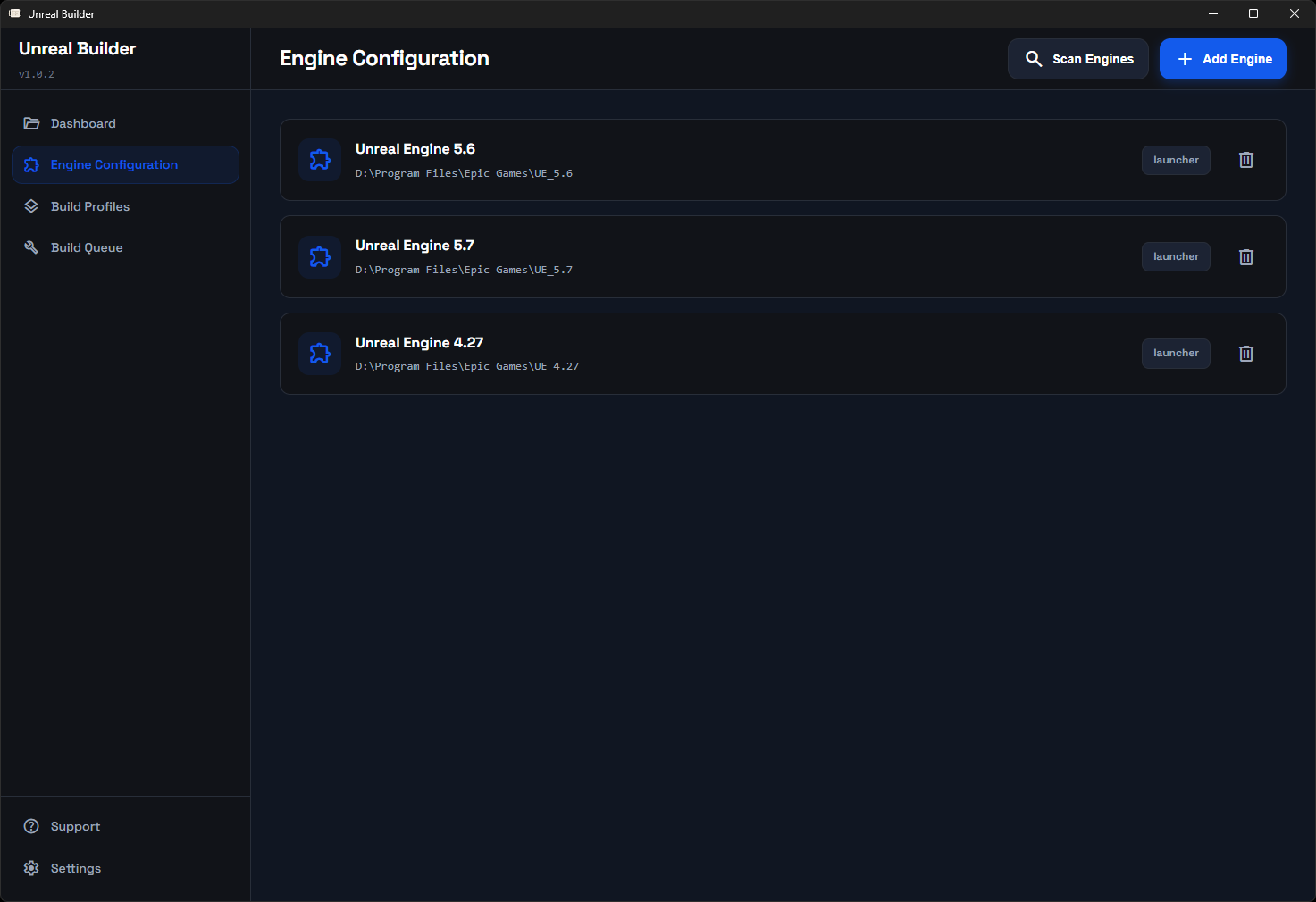Screen dimensions: 1316x902
Task: Click launcher badge on Unreal Engine 4.27
Action: [x=1176, y=353]
